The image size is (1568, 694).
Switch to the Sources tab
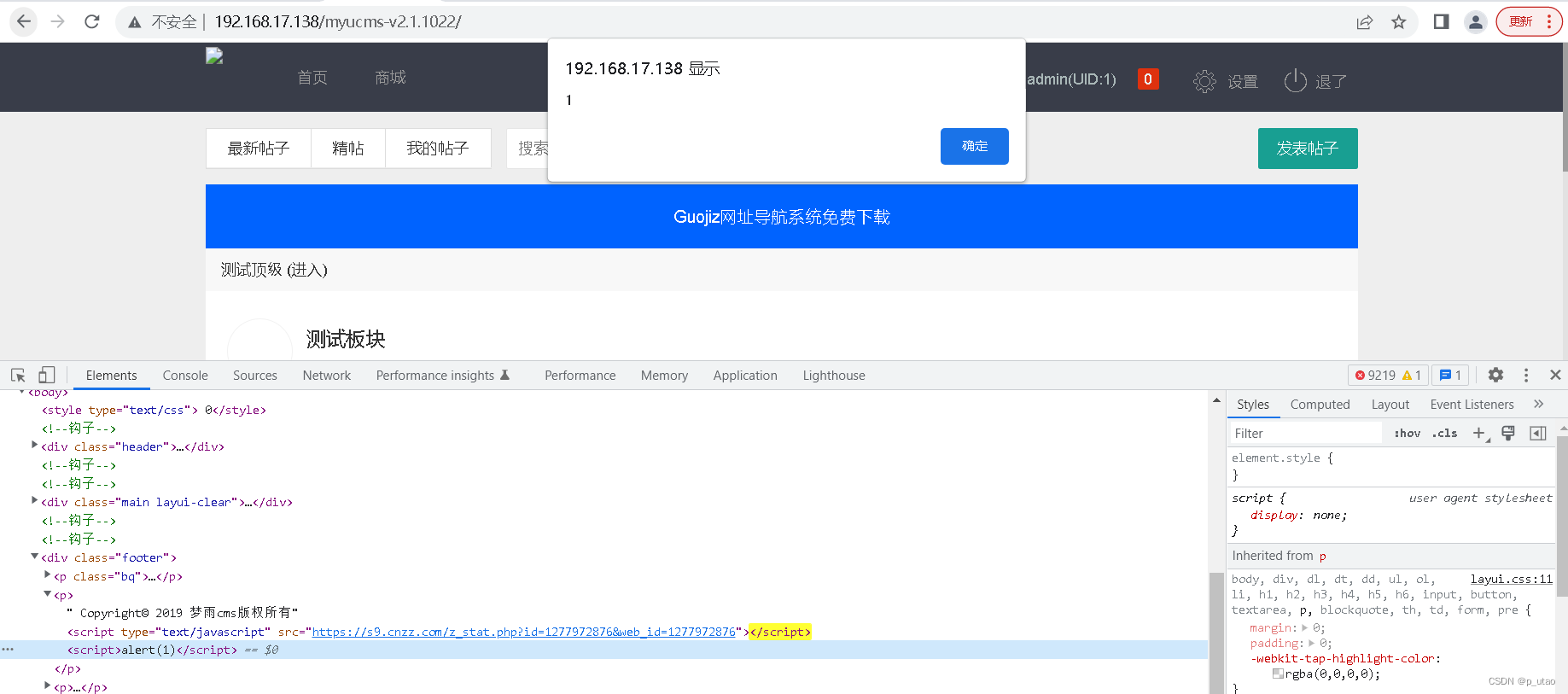[x=255, y=376]
